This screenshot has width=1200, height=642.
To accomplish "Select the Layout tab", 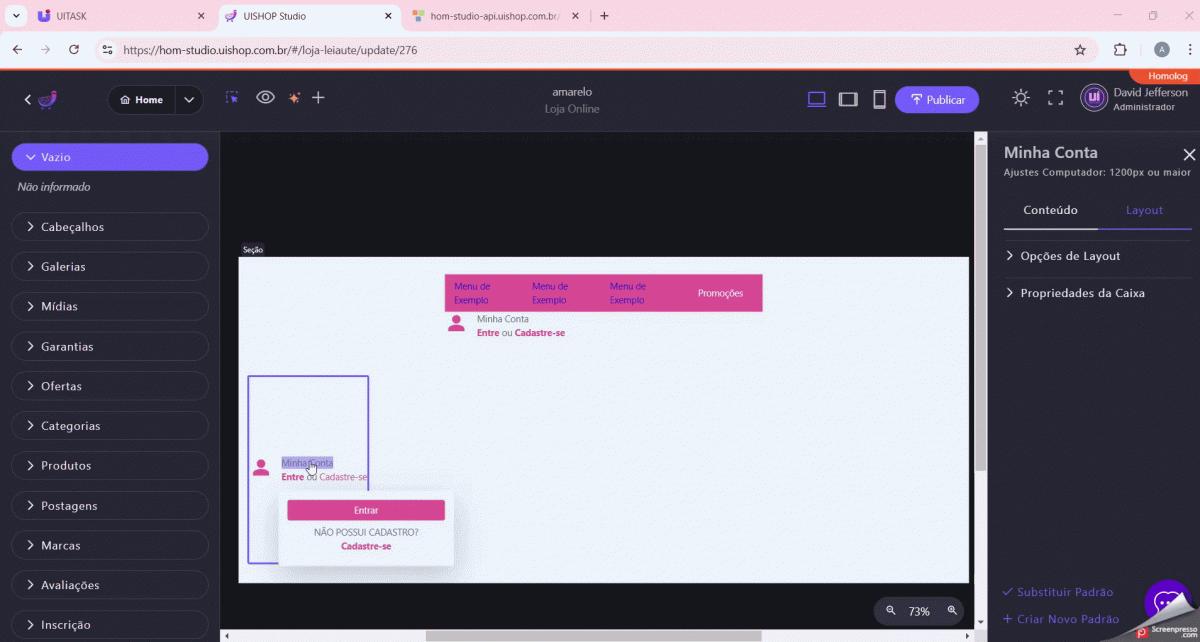I will 1144,210.
